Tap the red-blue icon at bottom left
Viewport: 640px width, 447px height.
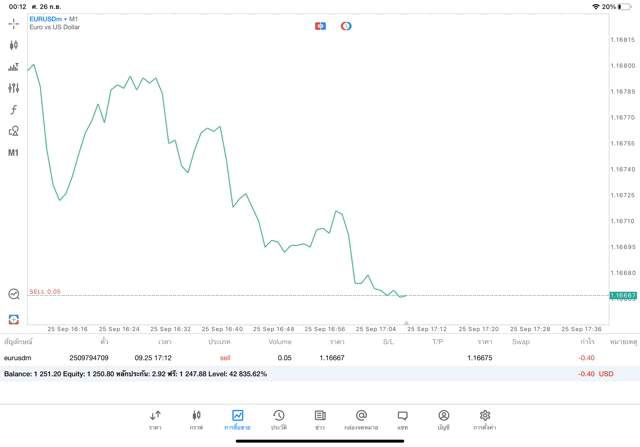(x=13, y=319)
